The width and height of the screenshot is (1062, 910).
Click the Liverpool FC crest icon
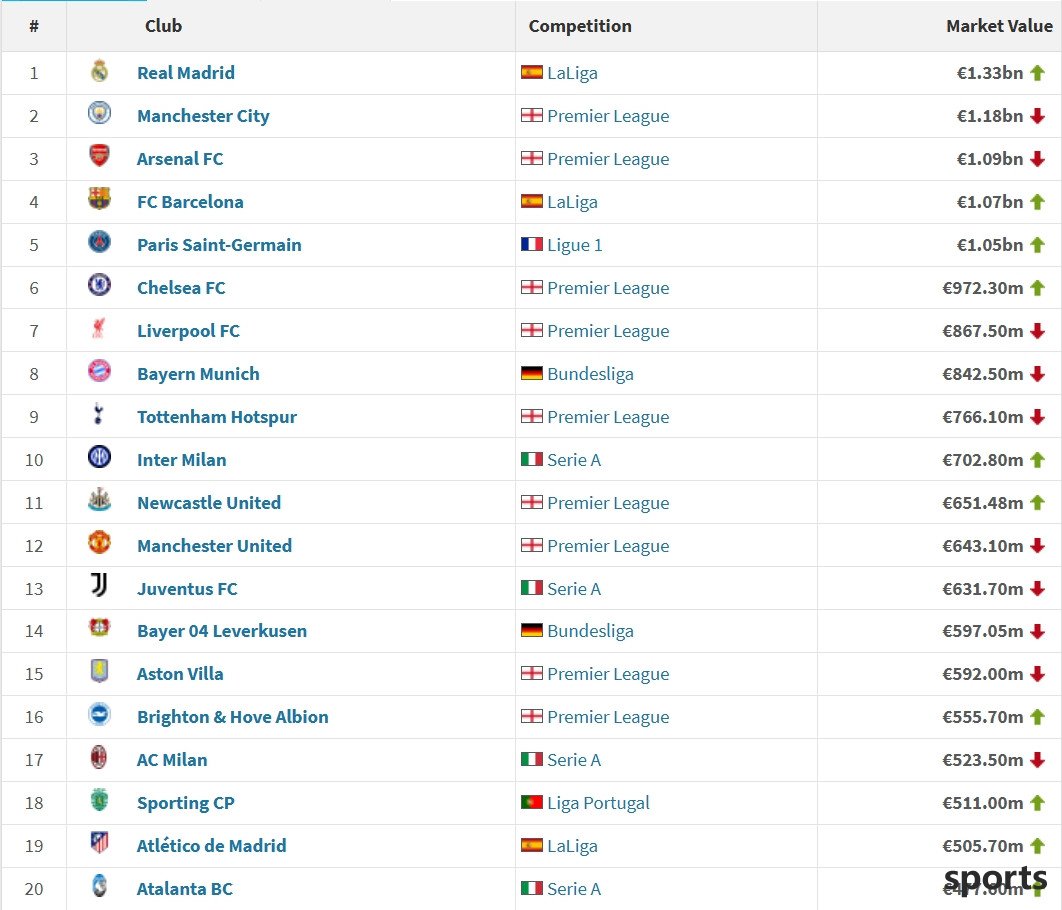99,328
